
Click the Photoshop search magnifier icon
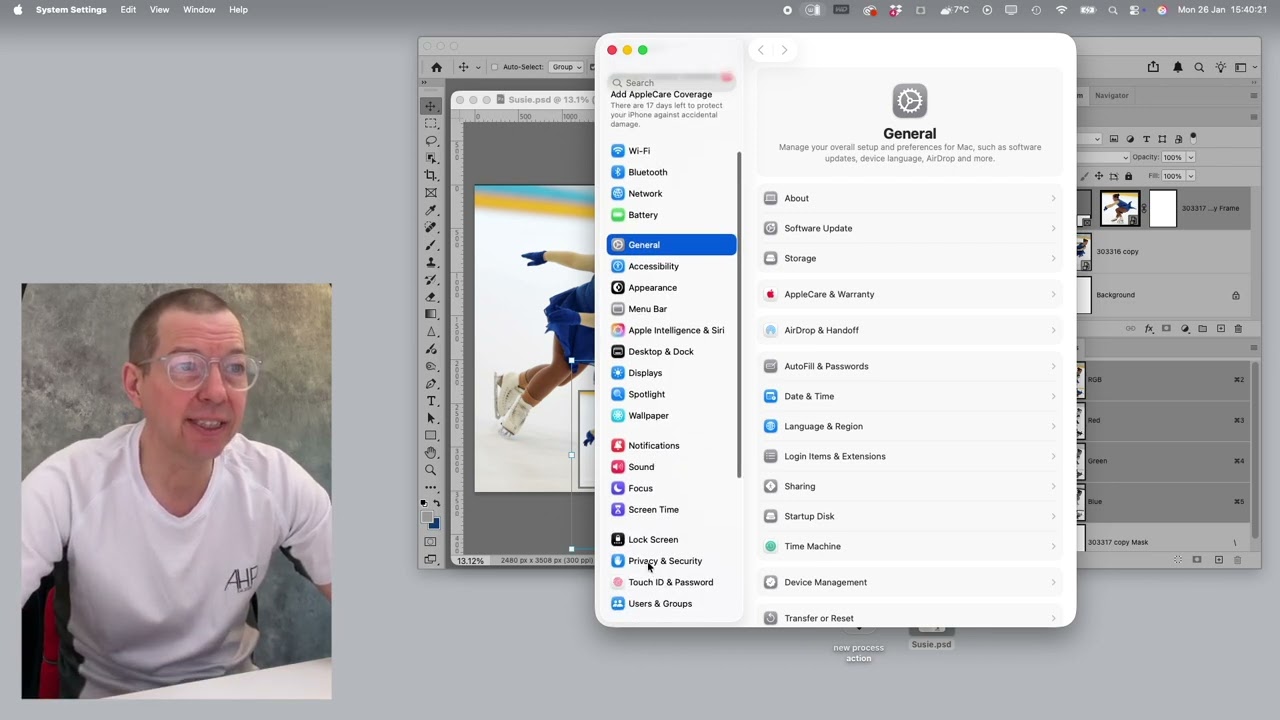(1199, 67)
